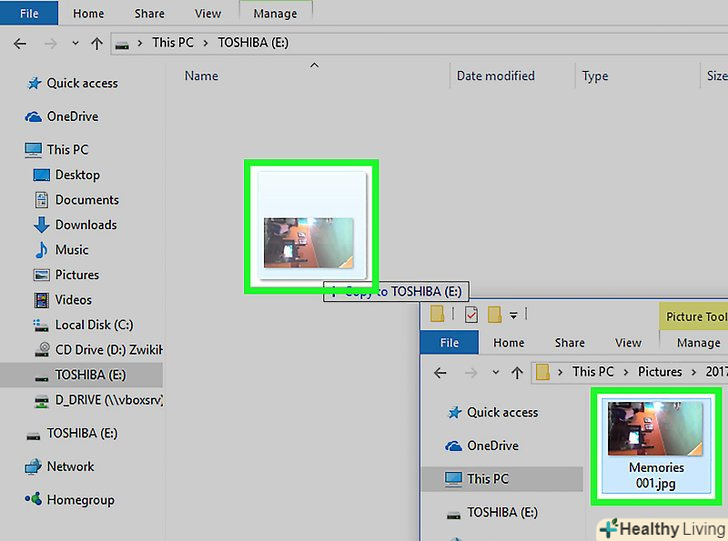Open Picture Tools contextual tab

(694, 316)
